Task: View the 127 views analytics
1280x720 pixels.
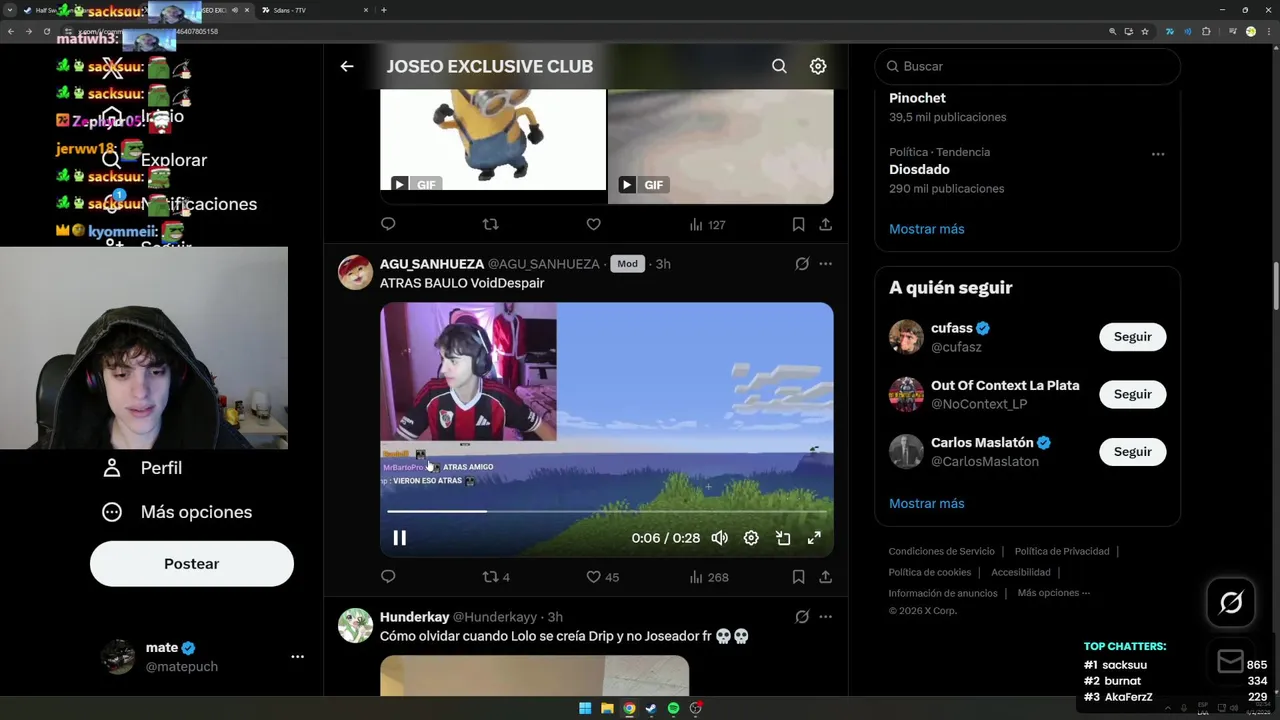Action: [x=707, y=225]
